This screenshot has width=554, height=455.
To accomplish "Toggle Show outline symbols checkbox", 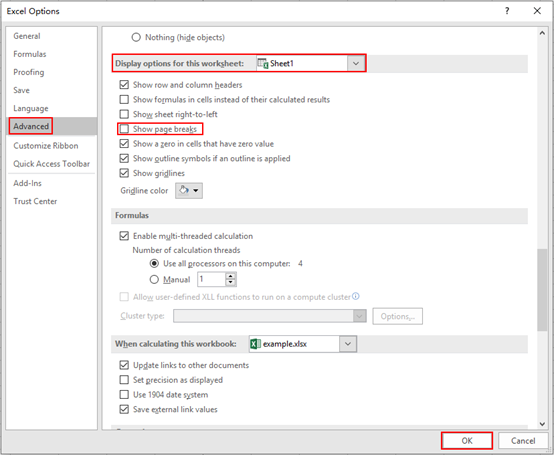I will pos(124,158).
